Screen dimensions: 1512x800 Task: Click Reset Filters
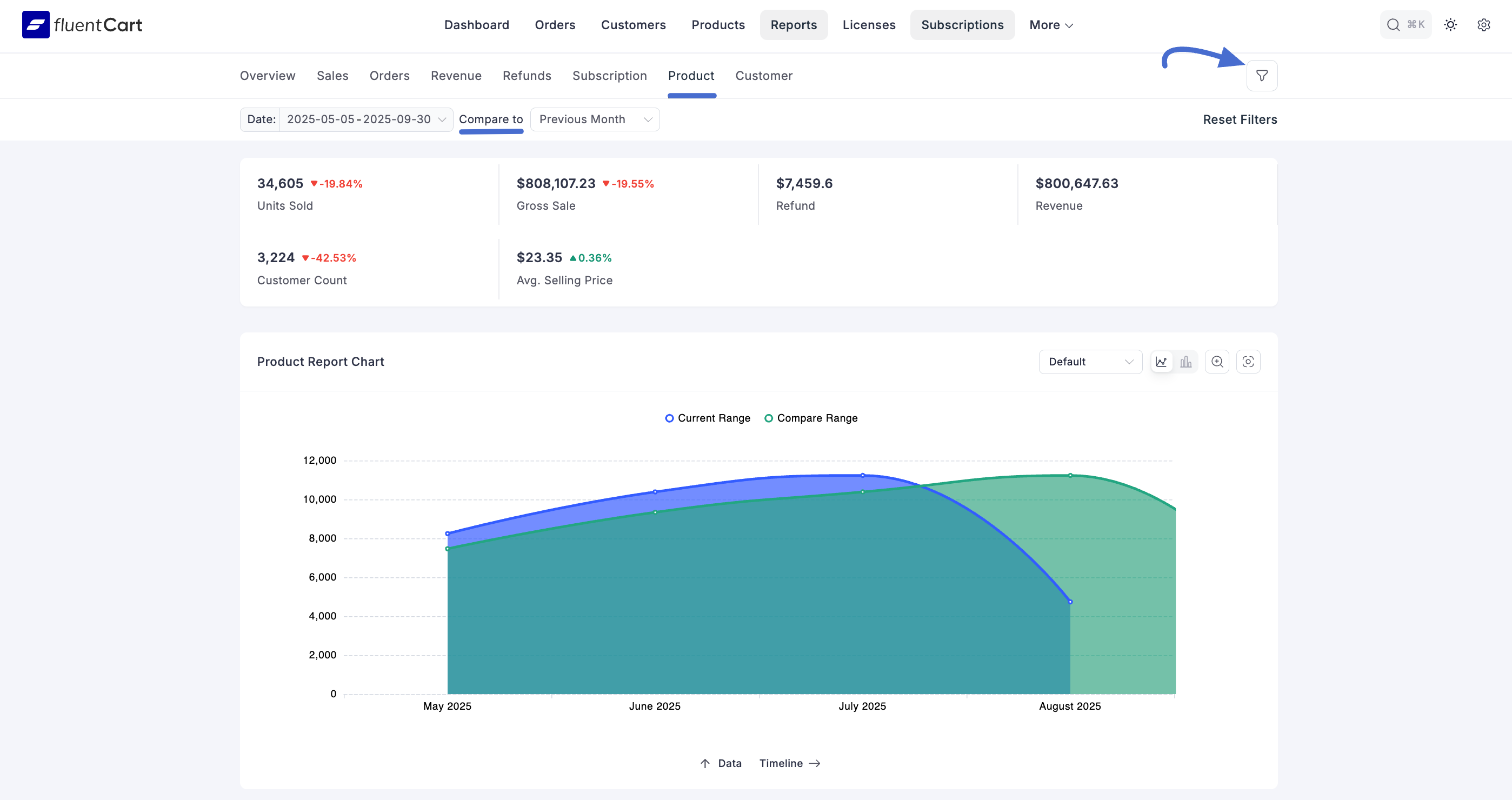pyautogui.click(x=1240, y=119)
